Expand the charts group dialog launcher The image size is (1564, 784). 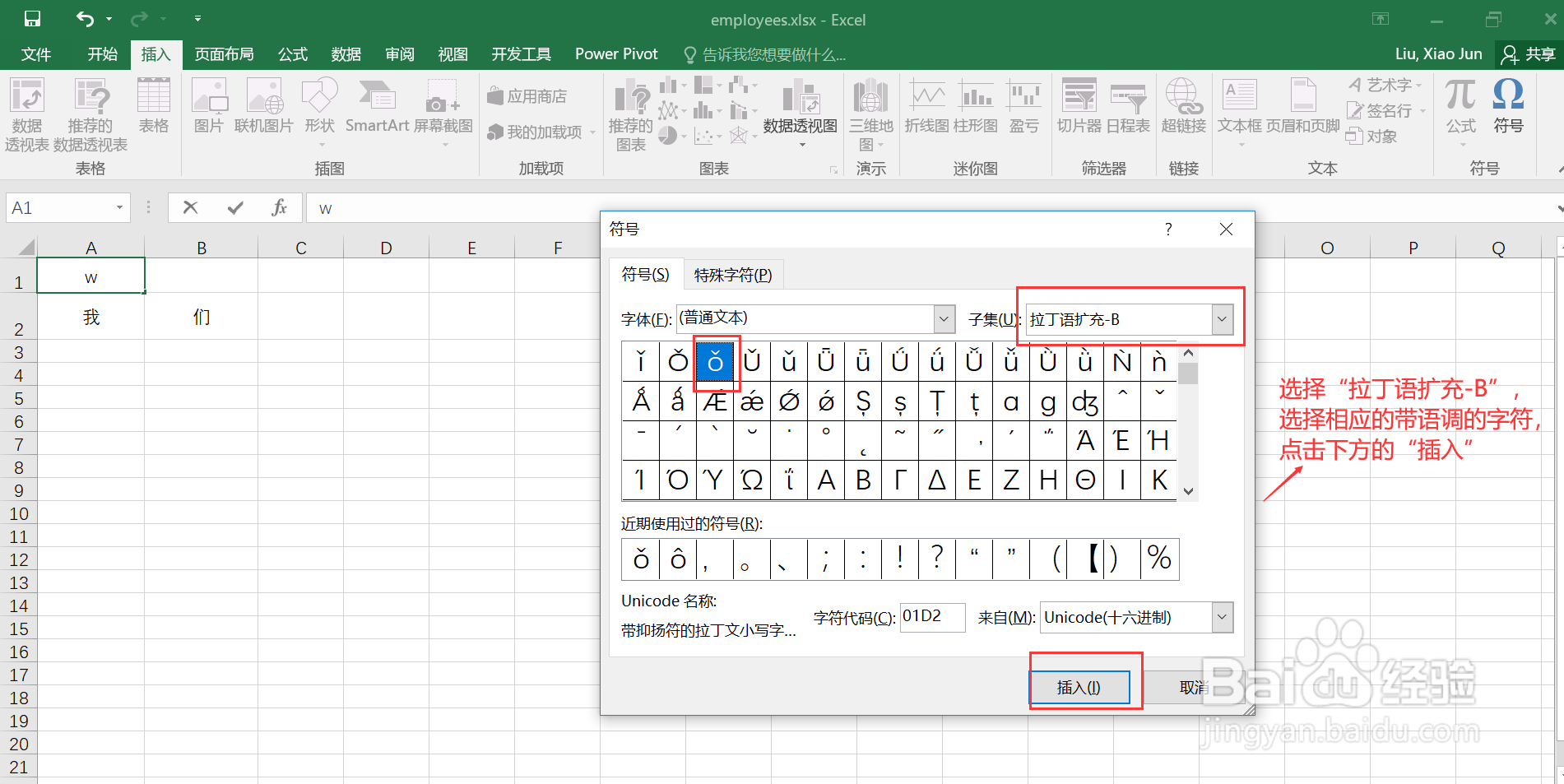(833, 169)
